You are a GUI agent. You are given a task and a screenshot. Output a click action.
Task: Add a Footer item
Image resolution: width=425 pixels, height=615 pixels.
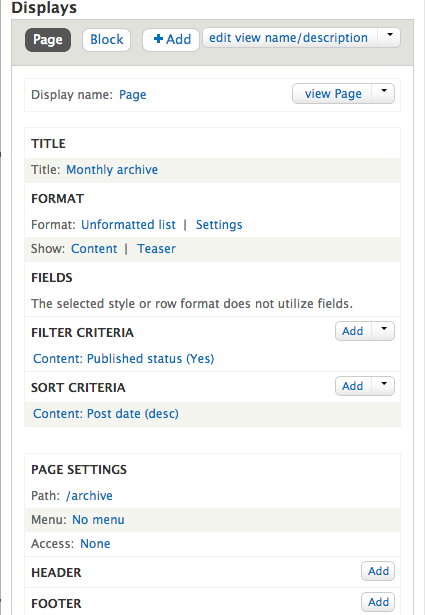378,602
